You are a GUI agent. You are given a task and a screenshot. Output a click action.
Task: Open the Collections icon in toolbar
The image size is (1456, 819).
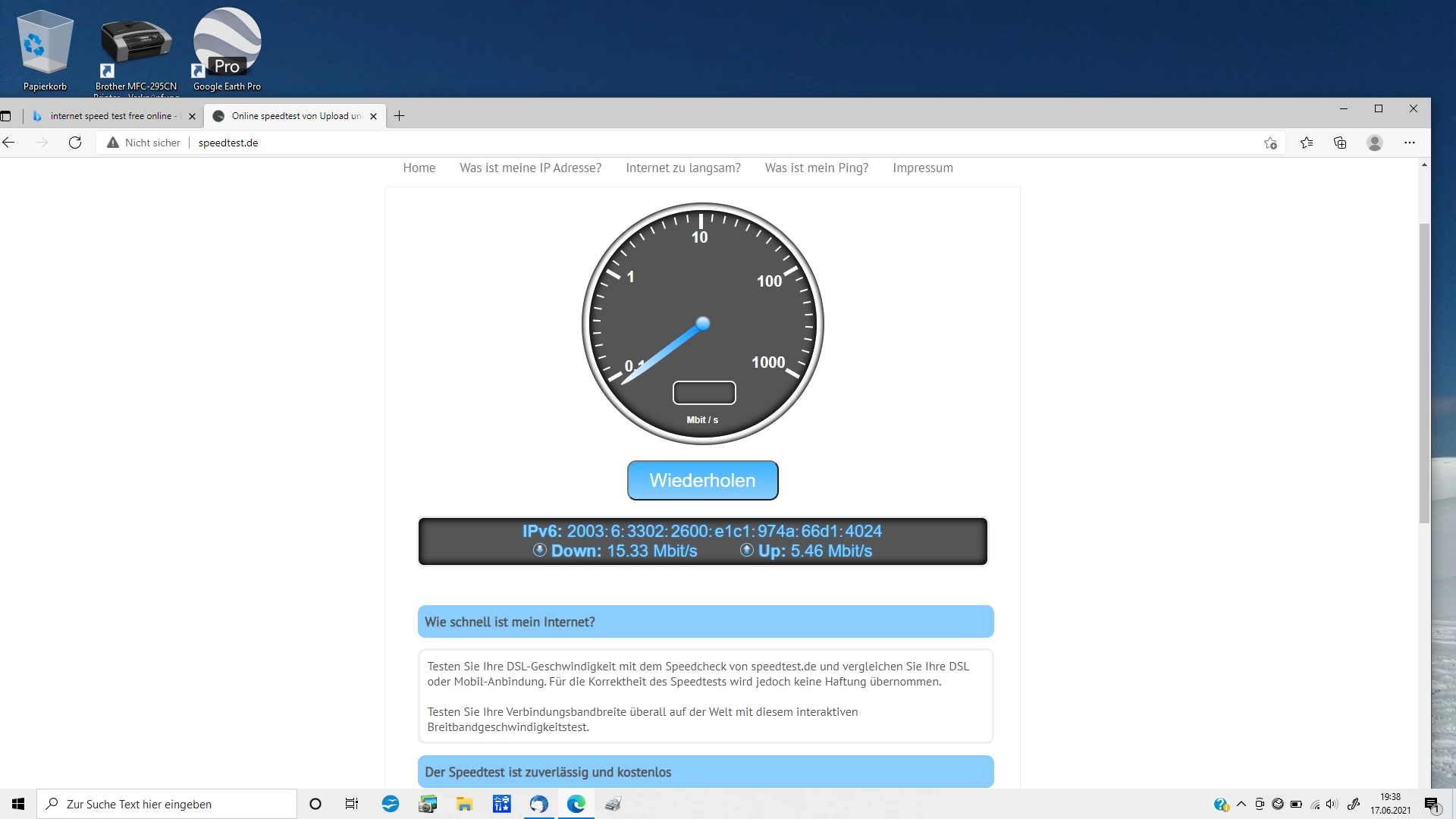click(1340, 143)
